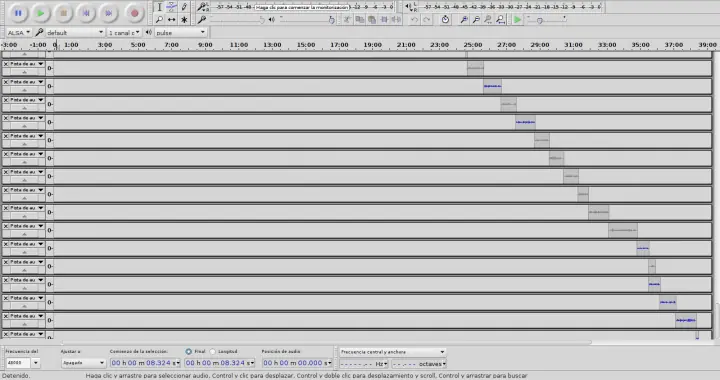
Task: Click the speaker playback volume slider
Action: tap(307, 19)
